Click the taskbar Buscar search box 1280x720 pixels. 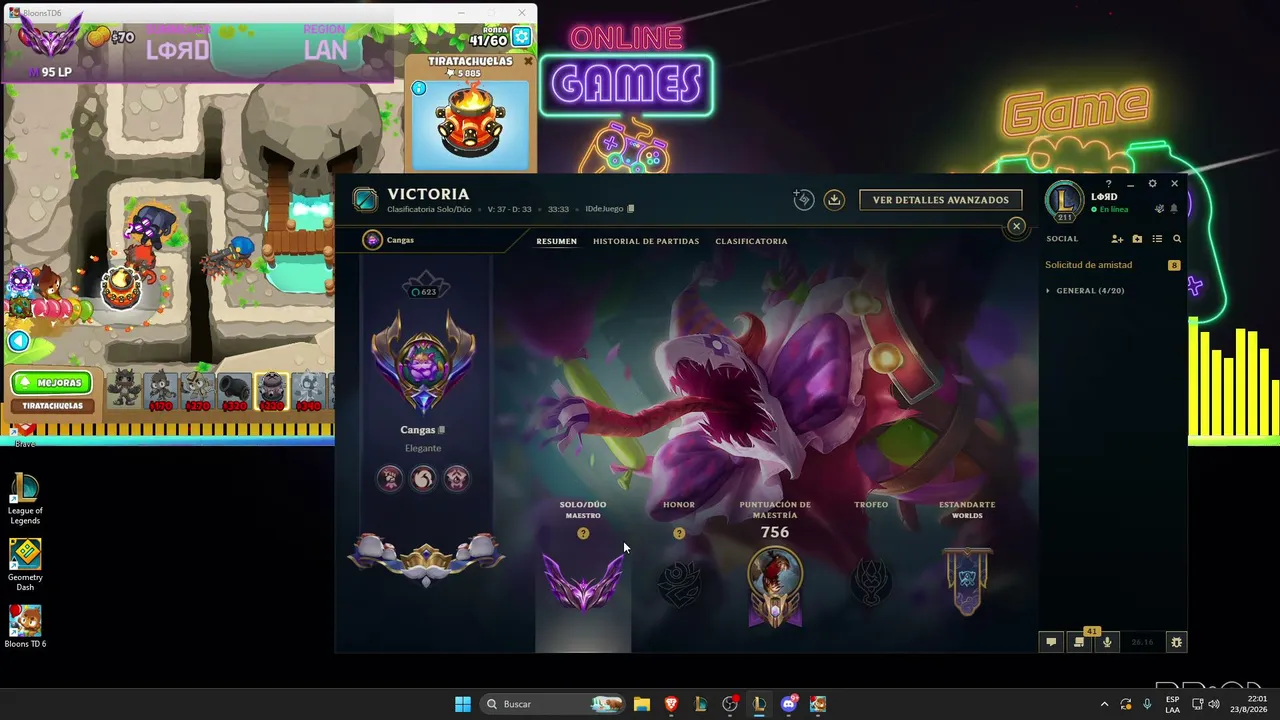click(x=552, y=704)
